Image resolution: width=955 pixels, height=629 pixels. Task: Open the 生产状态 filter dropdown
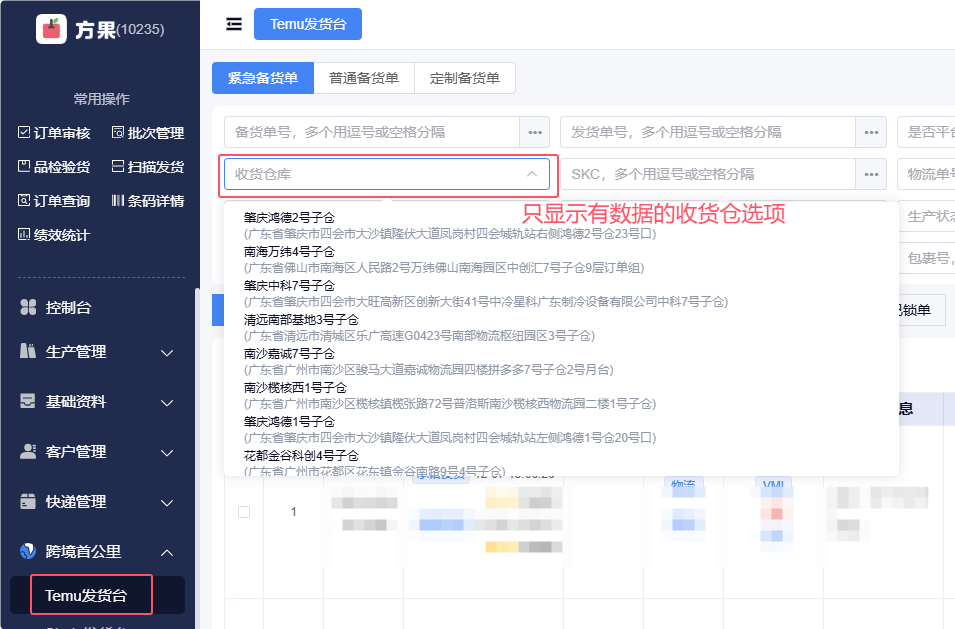[x=927, y=216]
